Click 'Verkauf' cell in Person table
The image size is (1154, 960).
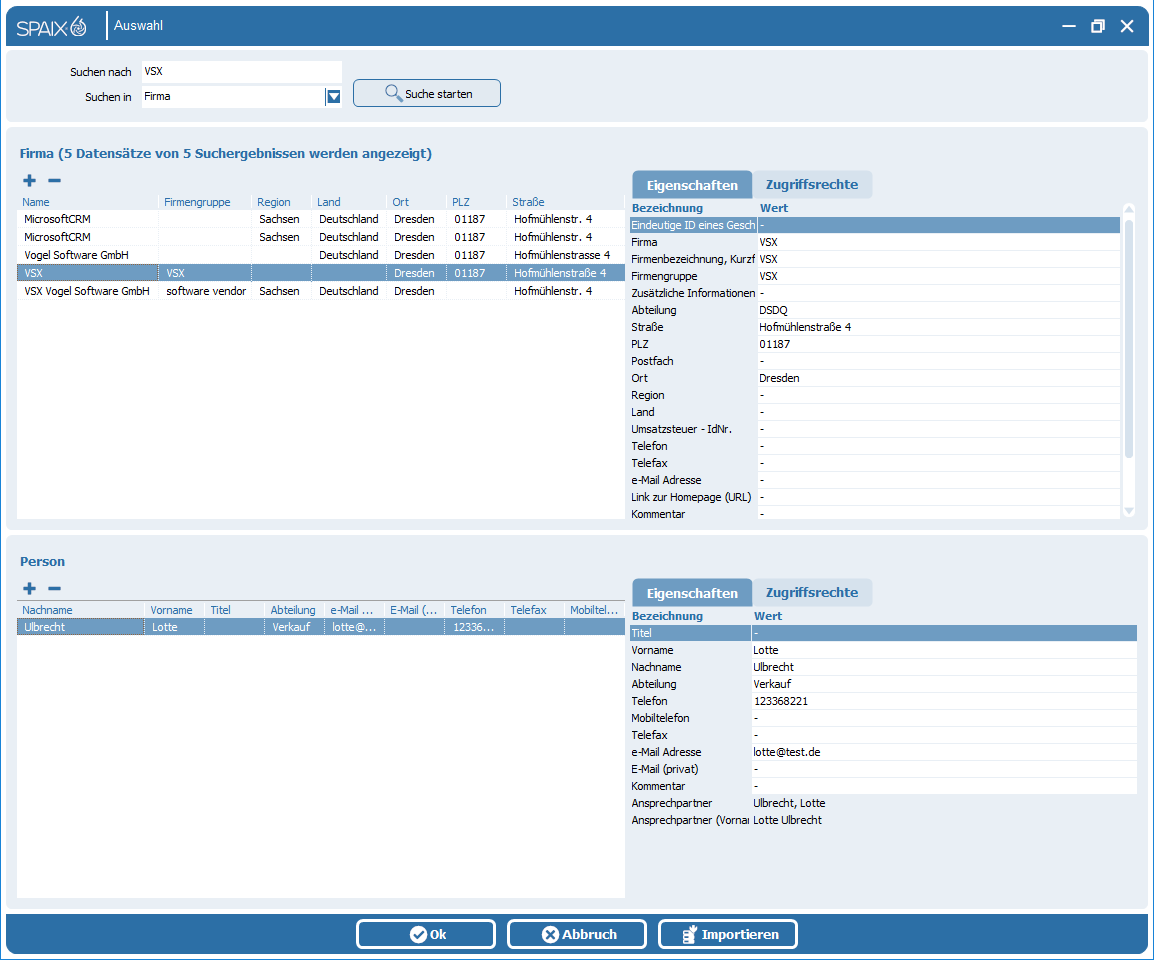point(294,627)
